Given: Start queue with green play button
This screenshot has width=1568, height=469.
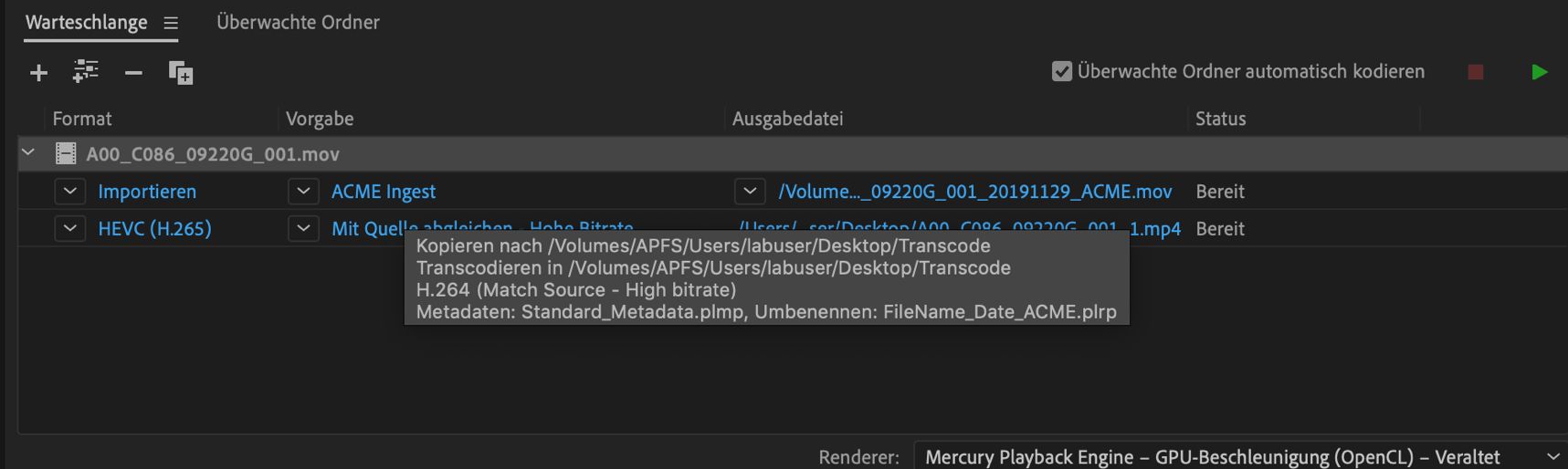Looking at the screenshot, I should [1539, 72].
